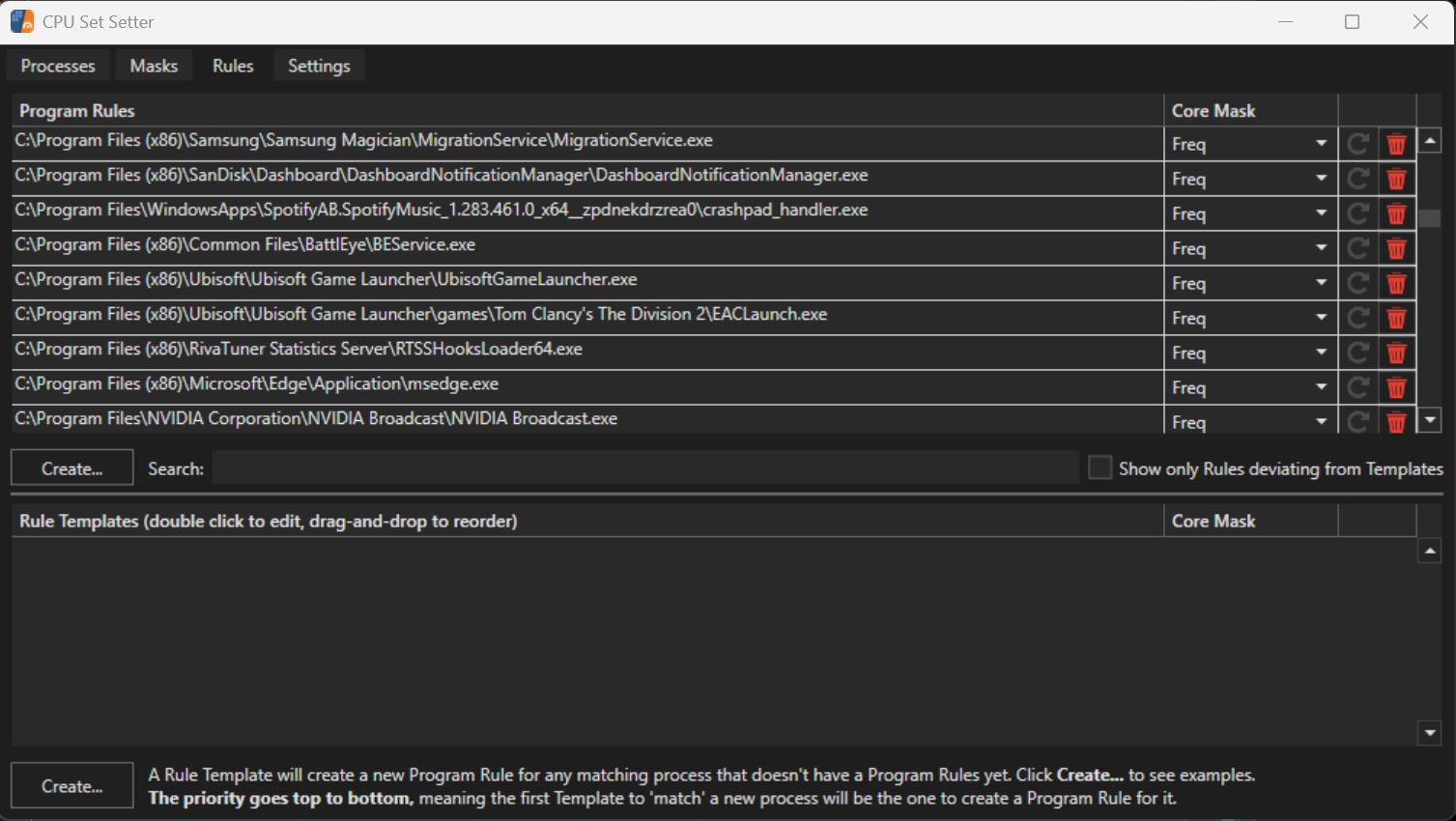The image size is (1456, 821).
Task: Open Core Mask dropdown for EACLaunch.exe
Action: (1250, 318)
